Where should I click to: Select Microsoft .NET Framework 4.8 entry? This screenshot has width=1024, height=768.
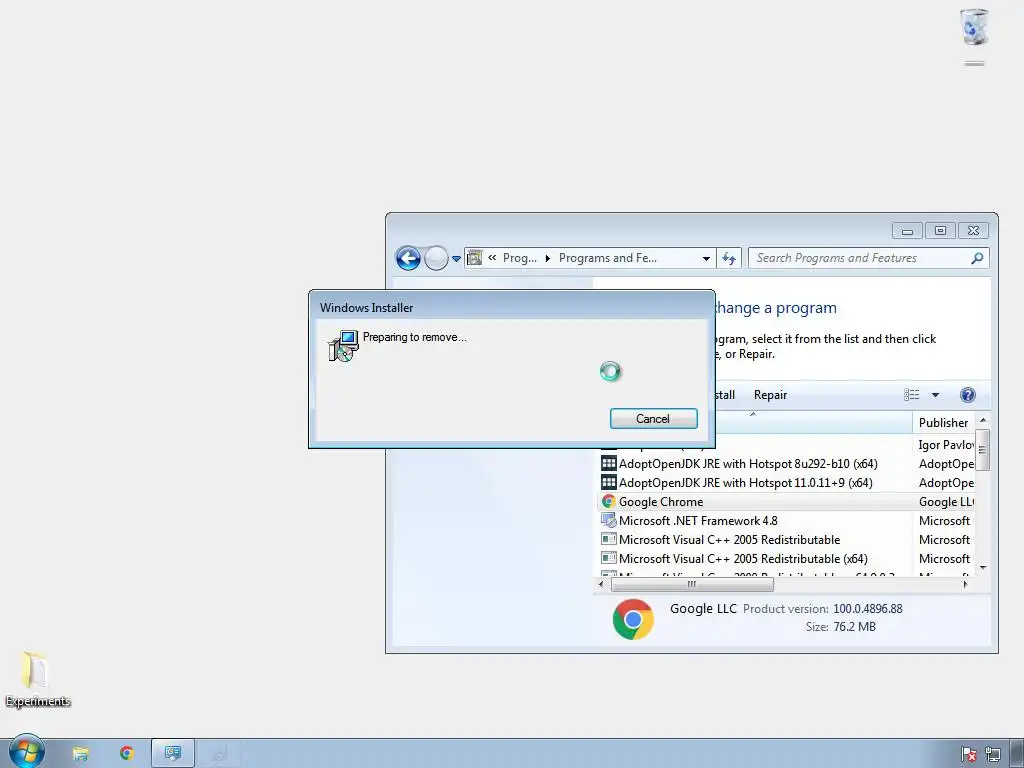pos(698,520)
